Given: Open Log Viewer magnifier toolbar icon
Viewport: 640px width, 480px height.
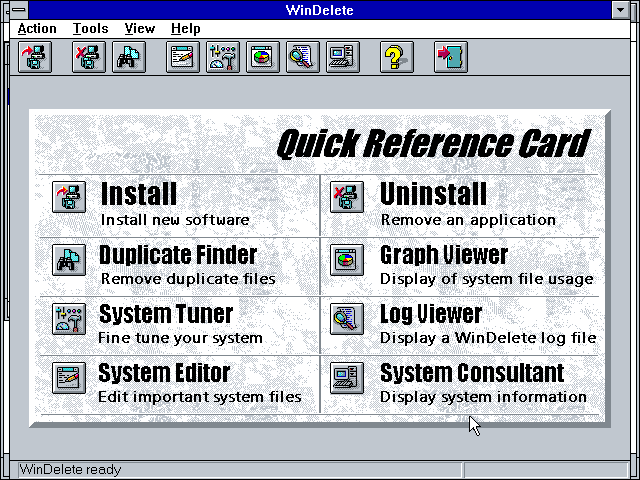Looking at the screenshot, I should click(302, 57).
